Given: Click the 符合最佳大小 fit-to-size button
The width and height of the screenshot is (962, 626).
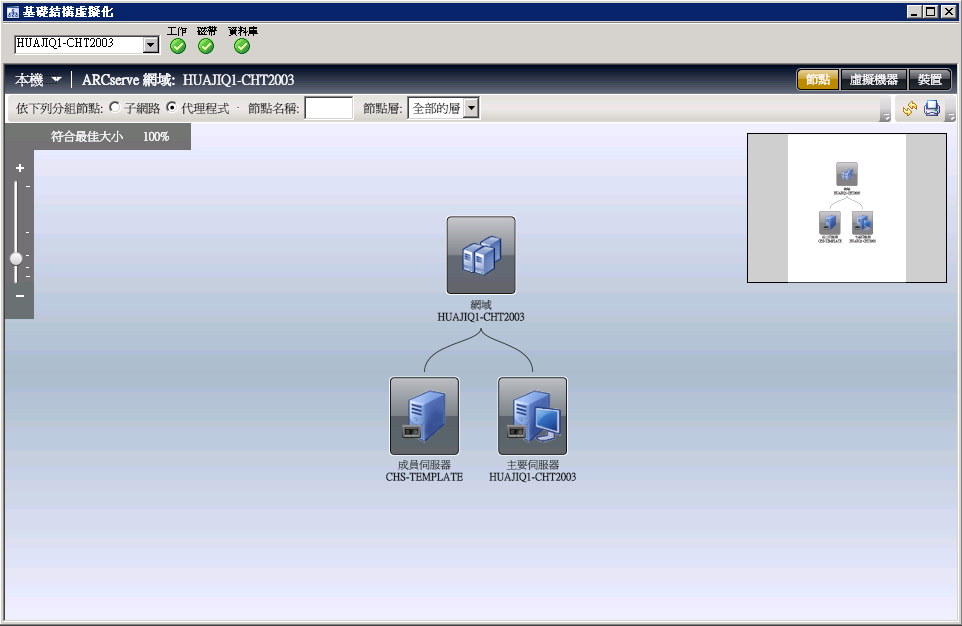Looking at the screenshot, I should 87,136.
